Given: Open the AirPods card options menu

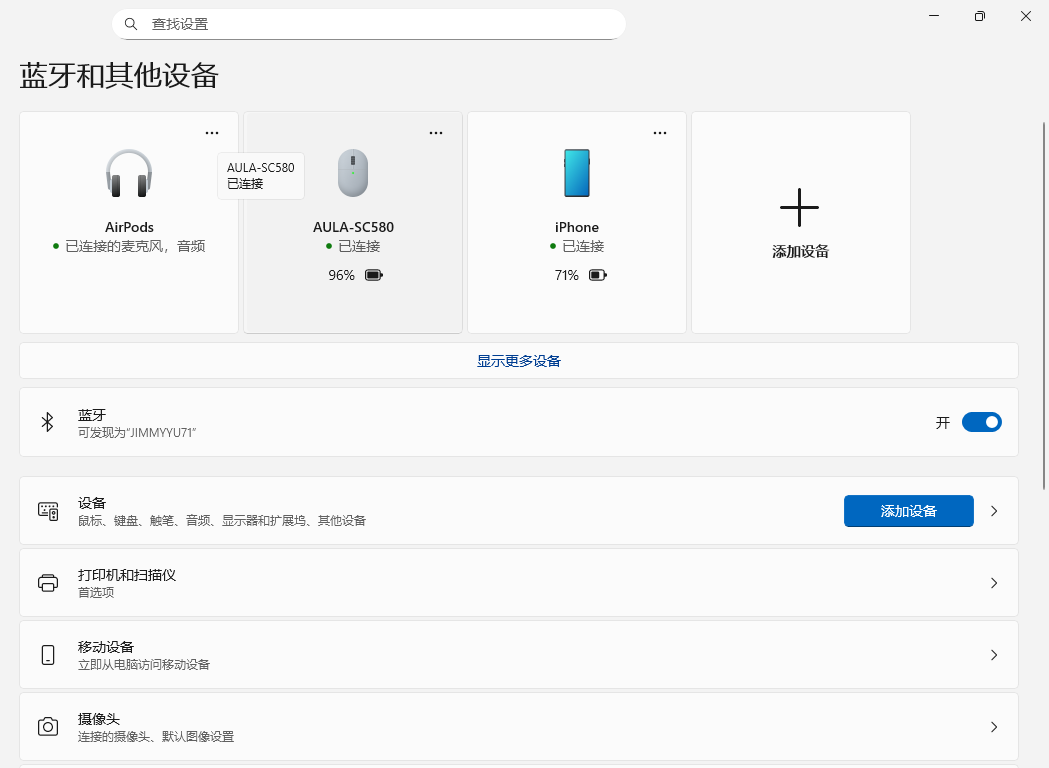Looking at the screenshot, I should [x=212, y=131].
